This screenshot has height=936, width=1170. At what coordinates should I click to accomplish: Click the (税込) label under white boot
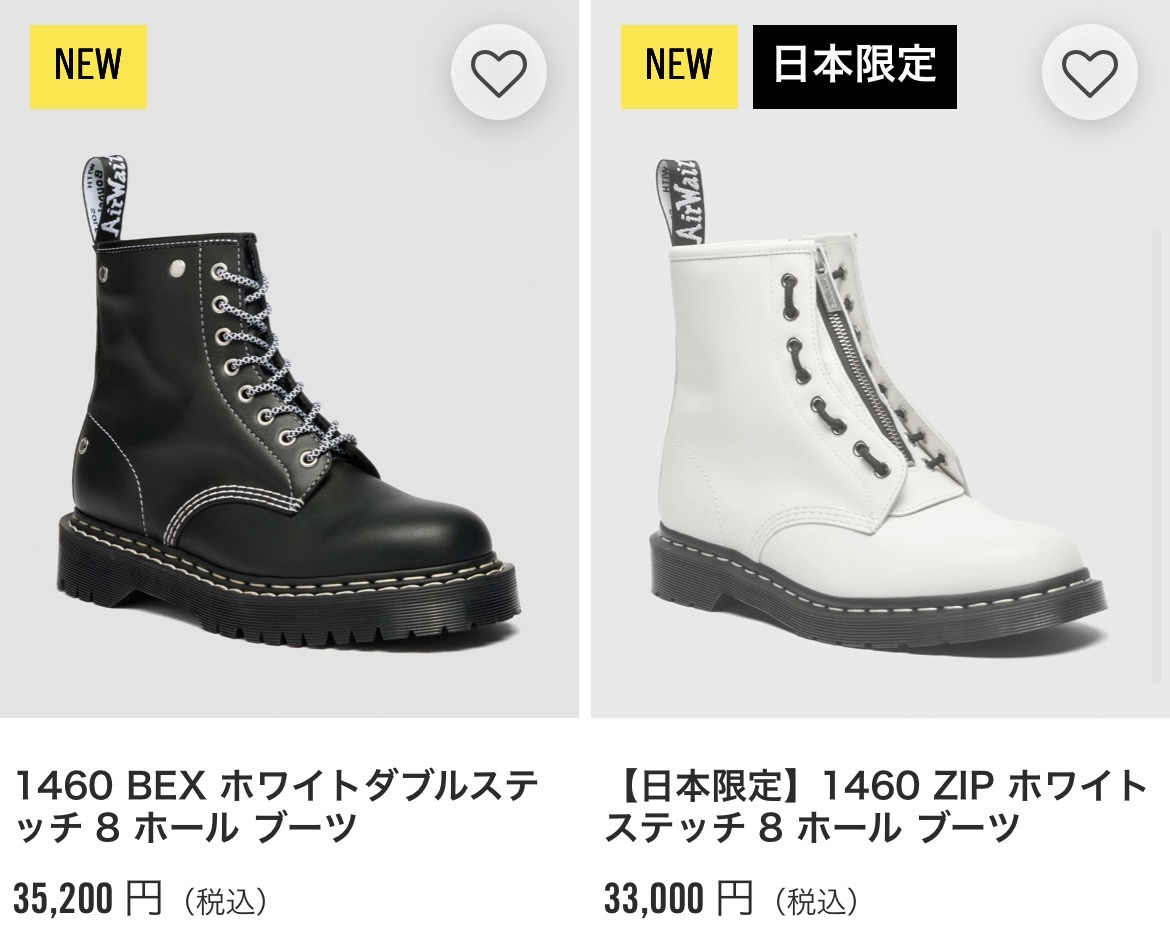(815, 901)
